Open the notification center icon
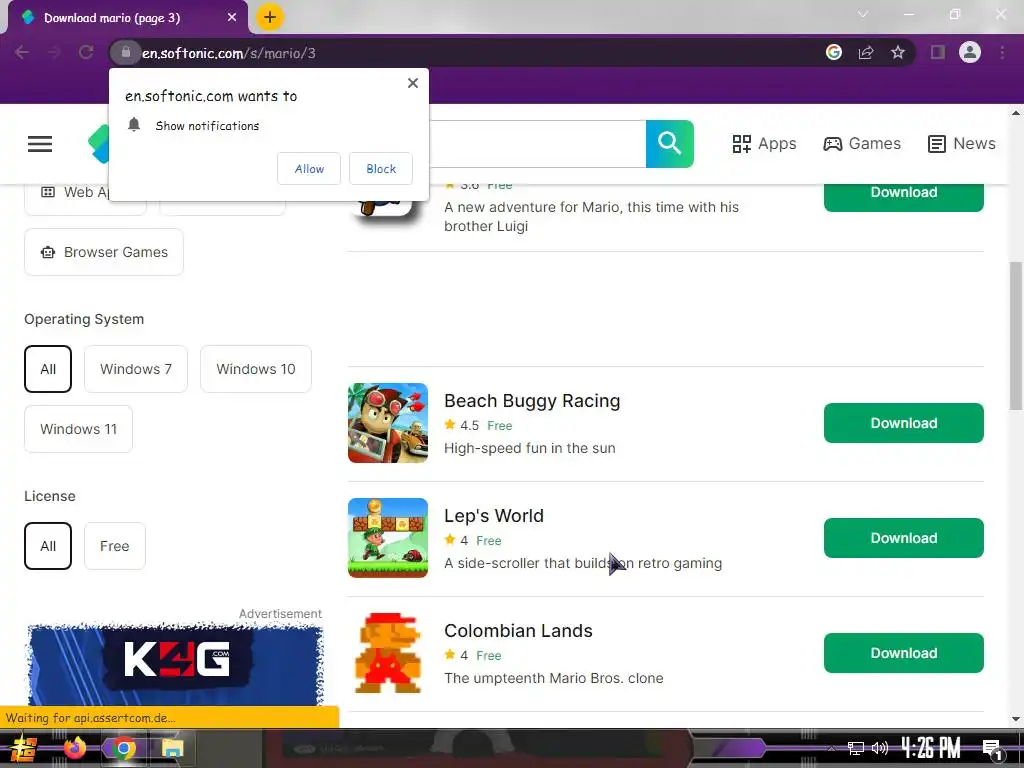The image size is (1024, 768). (x=992, y=749)
